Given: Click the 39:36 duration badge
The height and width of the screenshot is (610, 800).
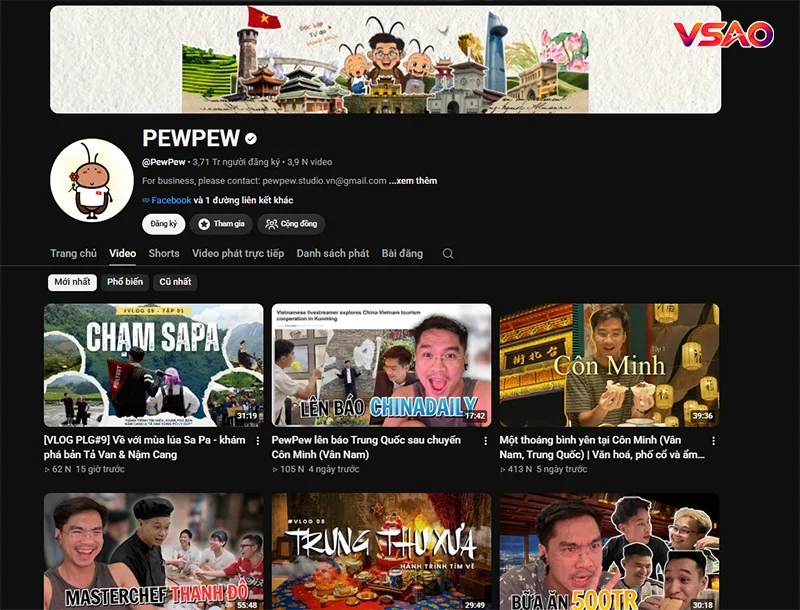Looking at the screenshot, I should click(703, 416).
